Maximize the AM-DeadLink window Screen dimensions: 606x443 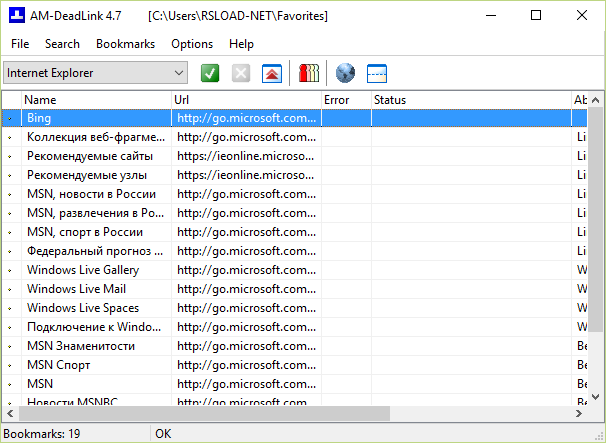[x=536, y=15]
